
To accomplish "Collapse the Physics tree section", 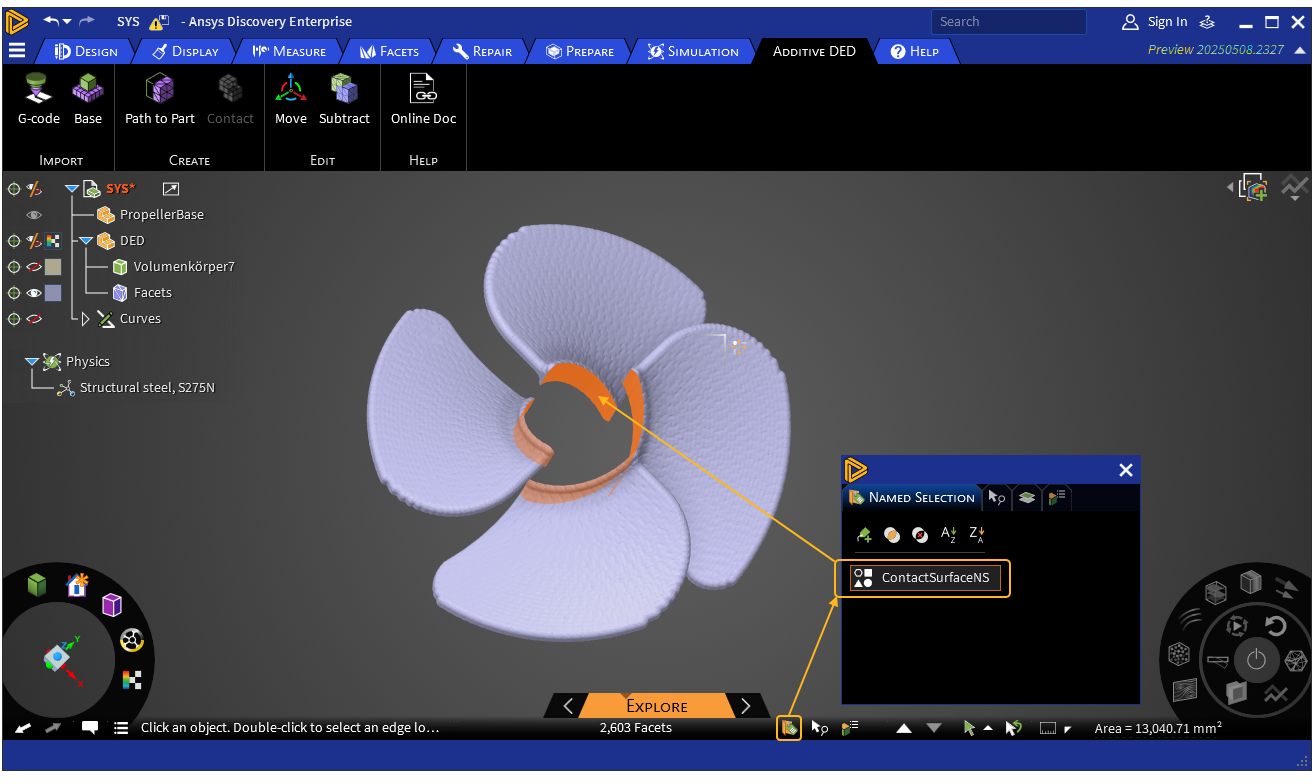I will (x=32, y=362).
